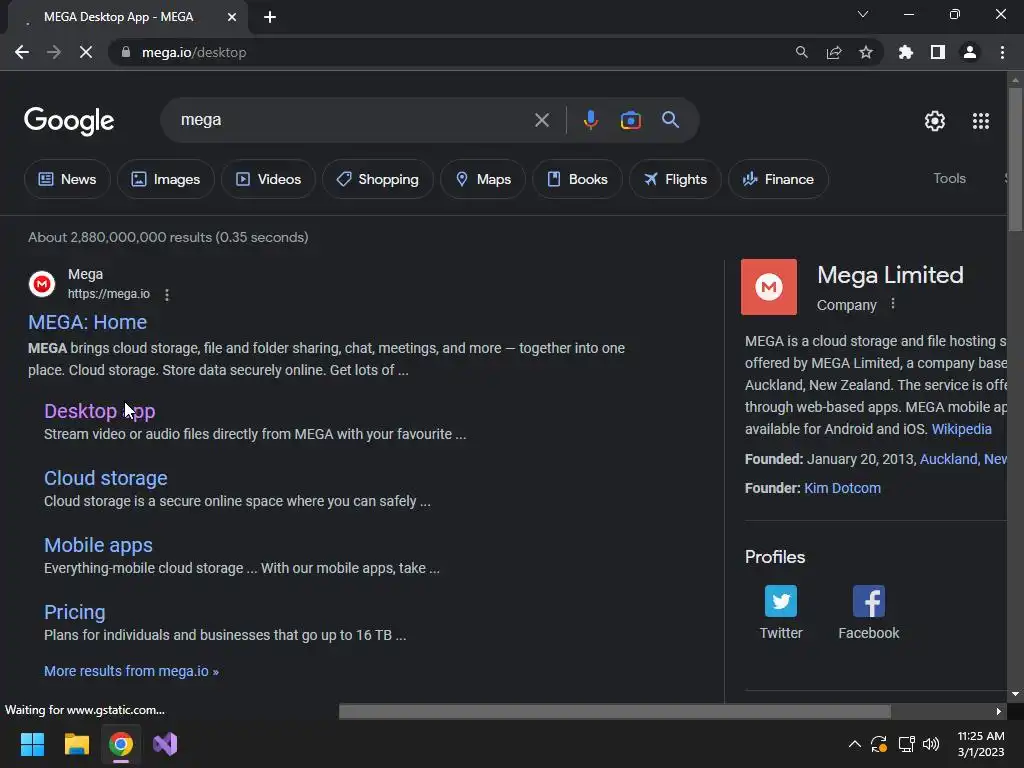Search by image with the camera icon
1024x768 pixels.
click(630, 120)
